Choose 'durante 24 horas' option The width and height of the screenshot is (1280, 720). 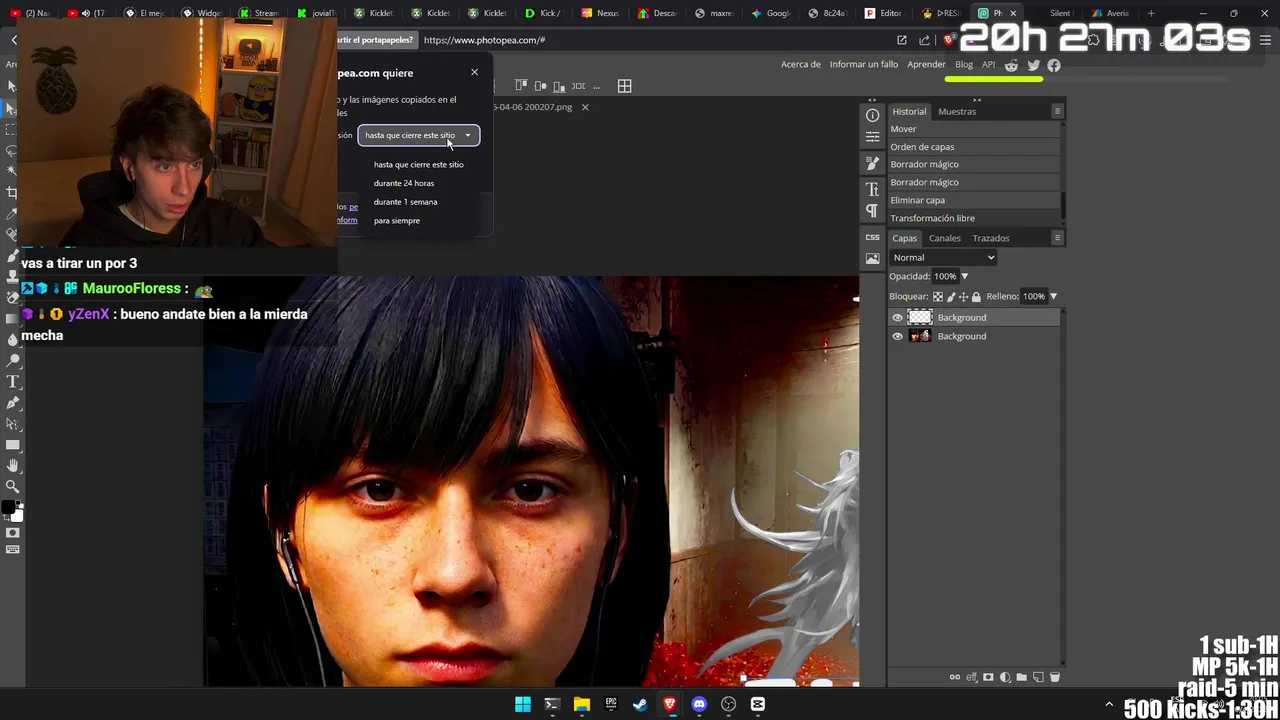[x=404, y=183]
